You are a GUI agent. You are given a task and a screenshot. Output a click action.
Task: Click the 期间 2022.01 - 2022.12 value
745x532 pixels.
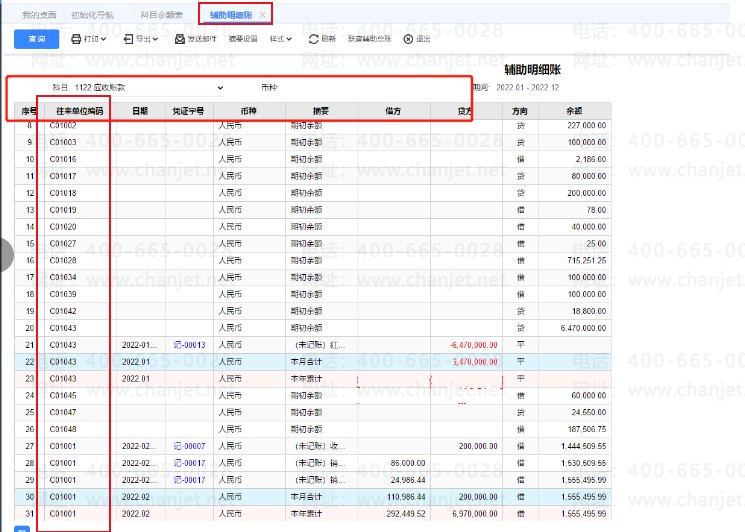(527, 87)
